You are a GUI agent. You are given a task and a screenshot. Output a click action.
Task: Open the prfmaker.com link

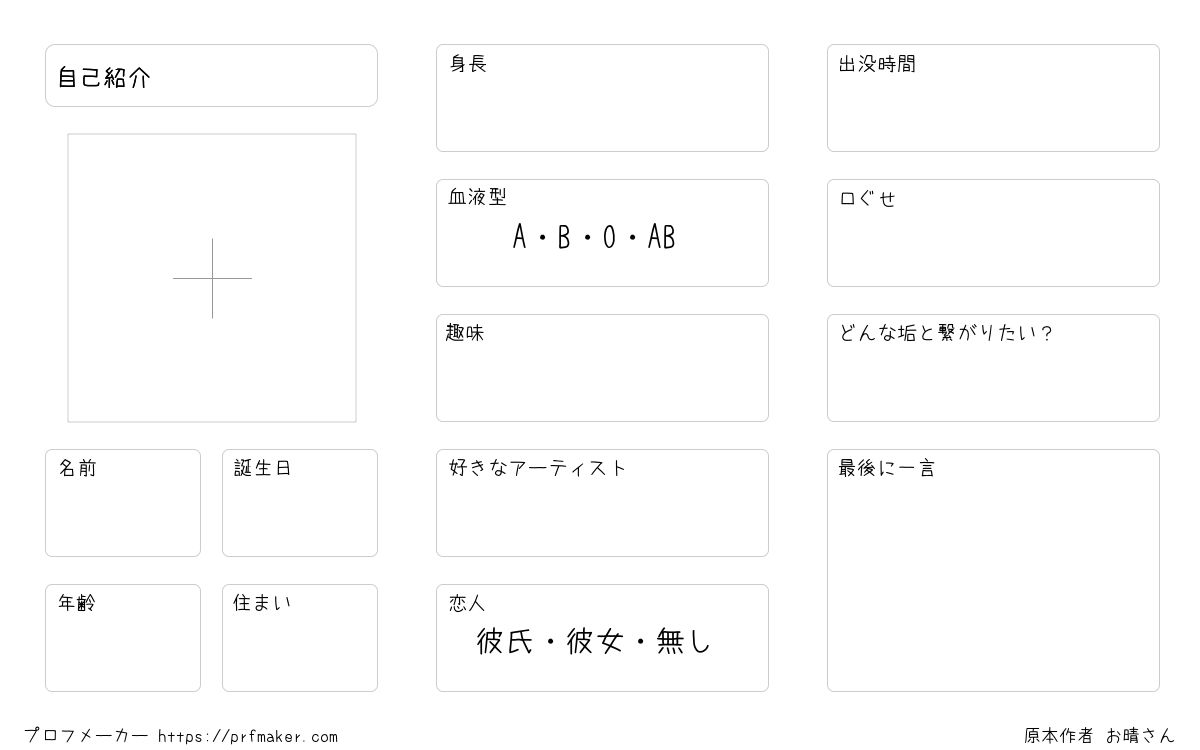248,736
